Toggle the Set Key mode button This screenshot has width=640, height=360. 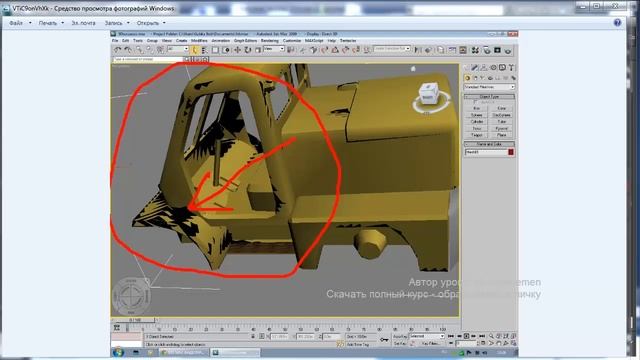tap(400, 344)
